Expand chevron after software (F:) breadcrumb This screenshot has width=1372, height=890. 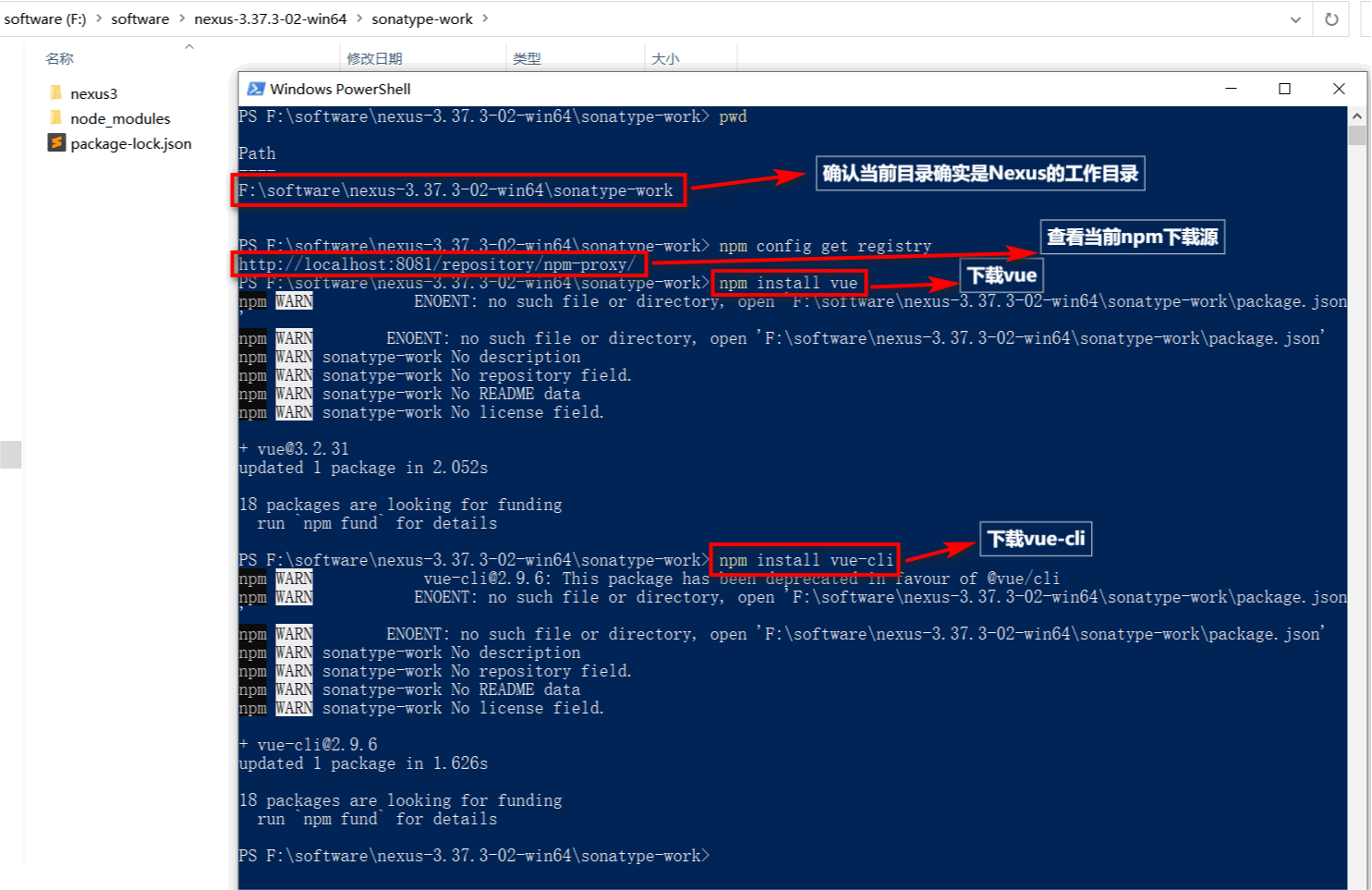click(99, 18)
